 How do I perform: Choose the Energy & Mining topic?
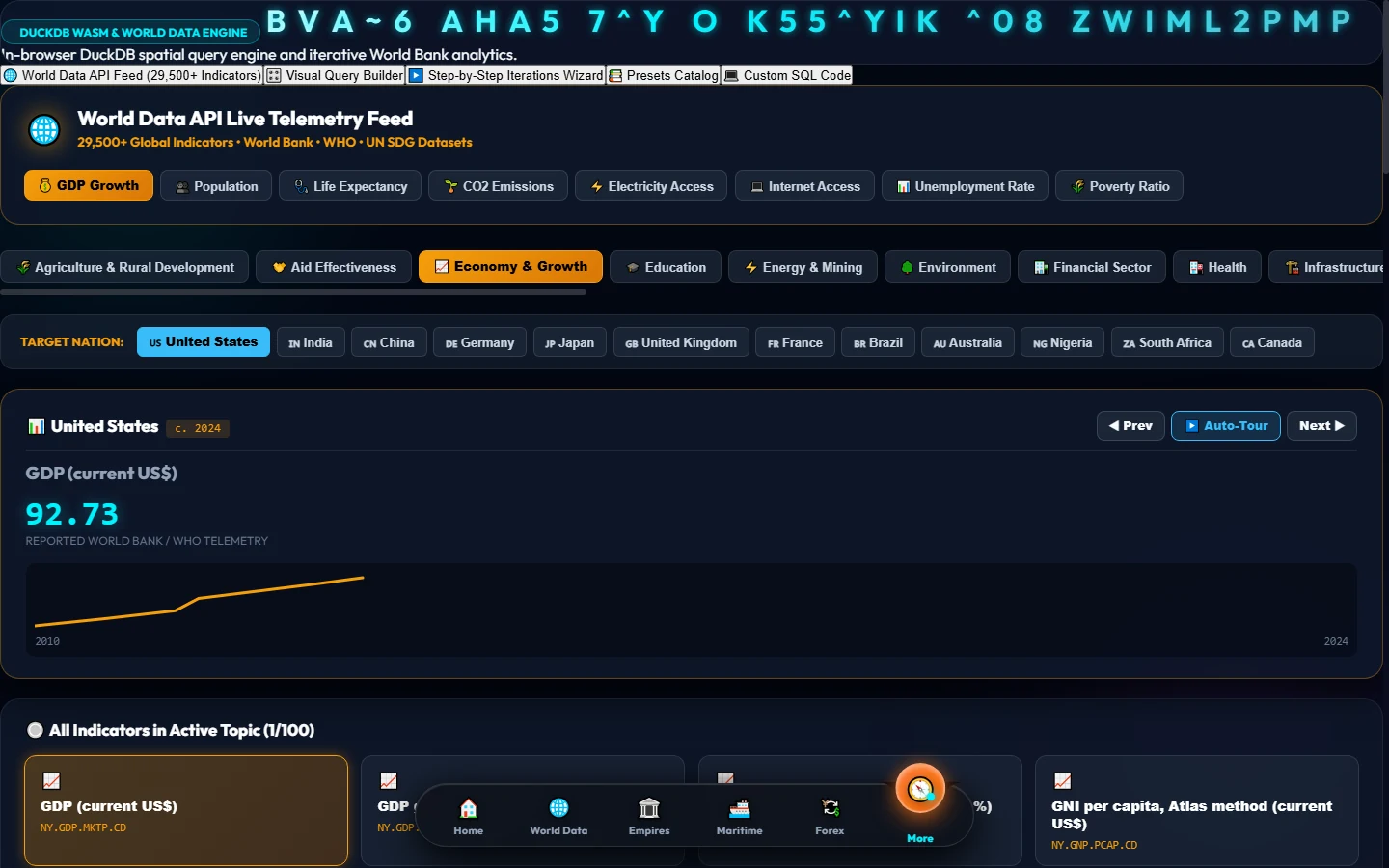tap(803, 267)
